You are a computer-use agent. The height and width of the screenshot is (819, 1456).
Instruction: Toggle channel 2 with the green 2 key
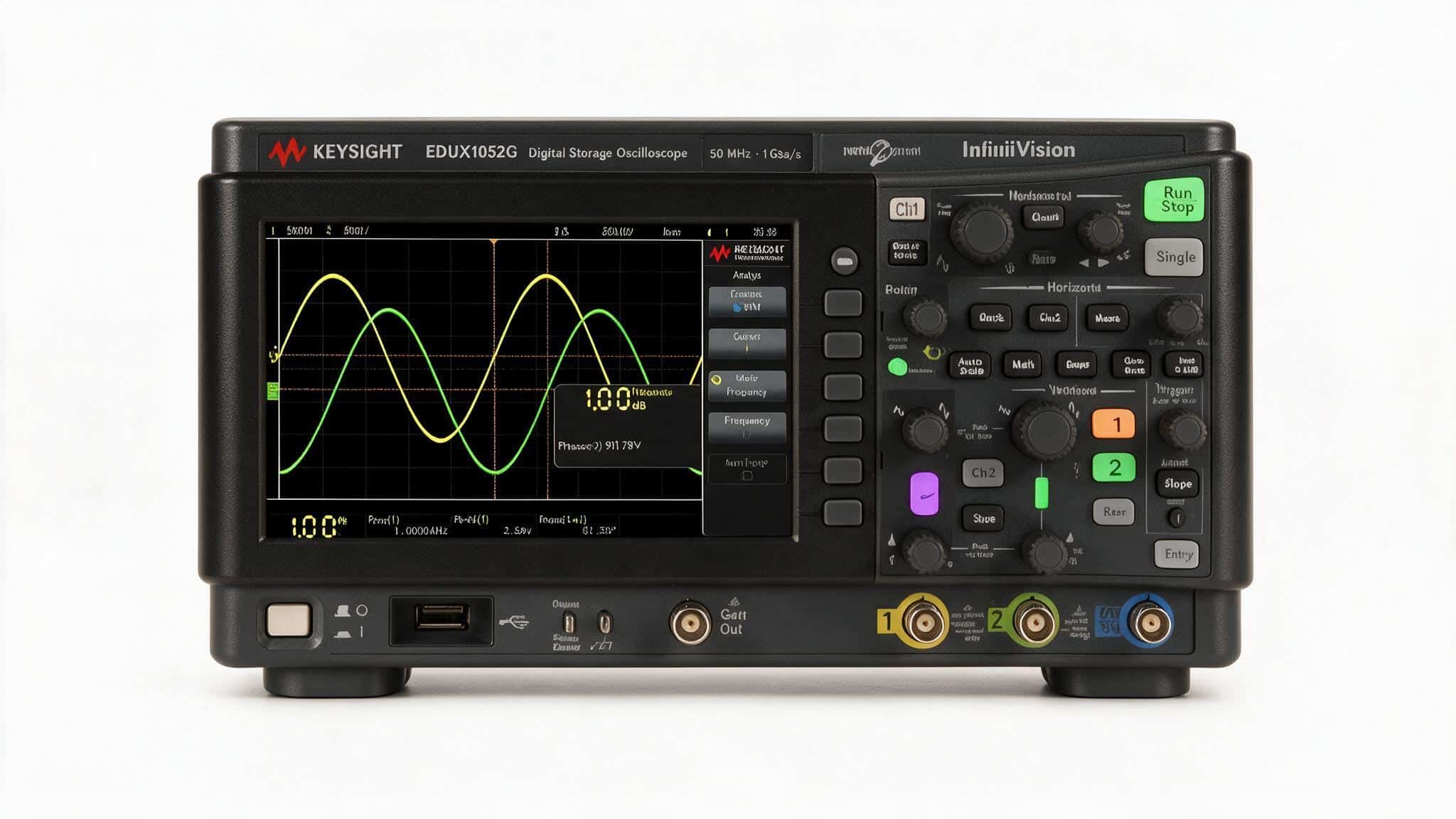click(x=1113, y=468)
